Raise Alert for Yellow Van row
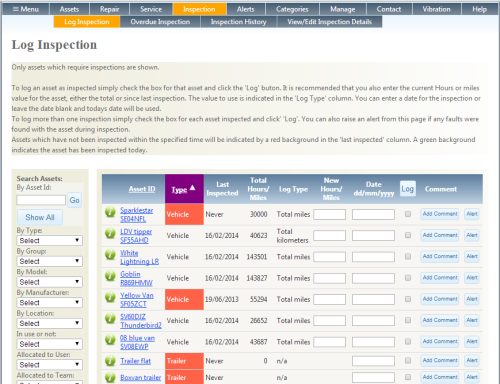The height and width of the screenshot is (384, 500). tap(472, 299)
